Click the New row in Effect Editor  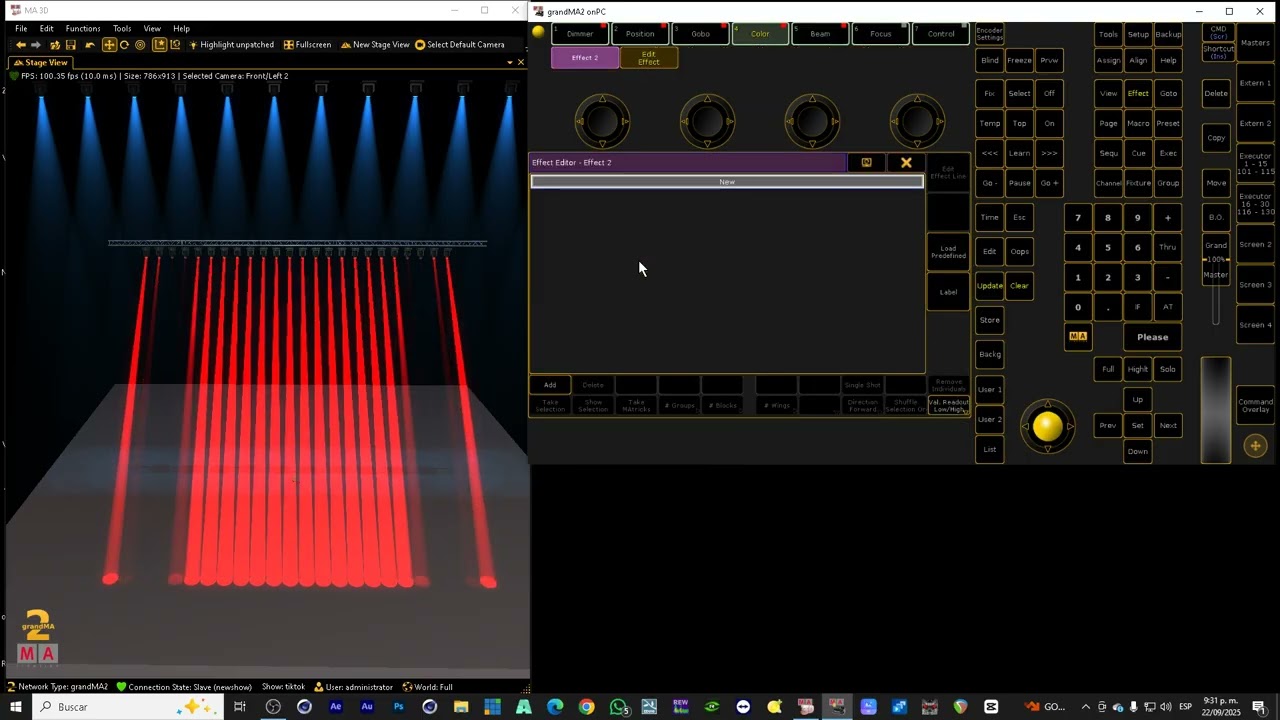click(x=727, y=182)
